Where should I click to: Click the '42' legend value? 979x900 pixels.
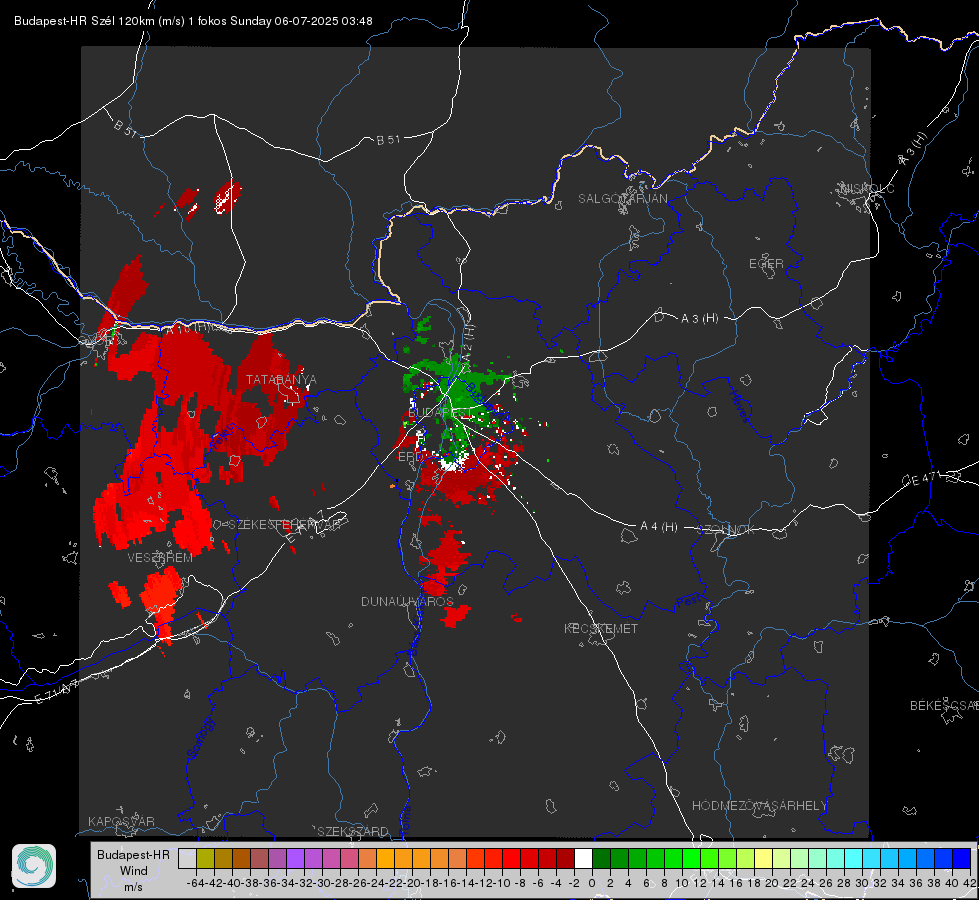(x=969, y=883)
